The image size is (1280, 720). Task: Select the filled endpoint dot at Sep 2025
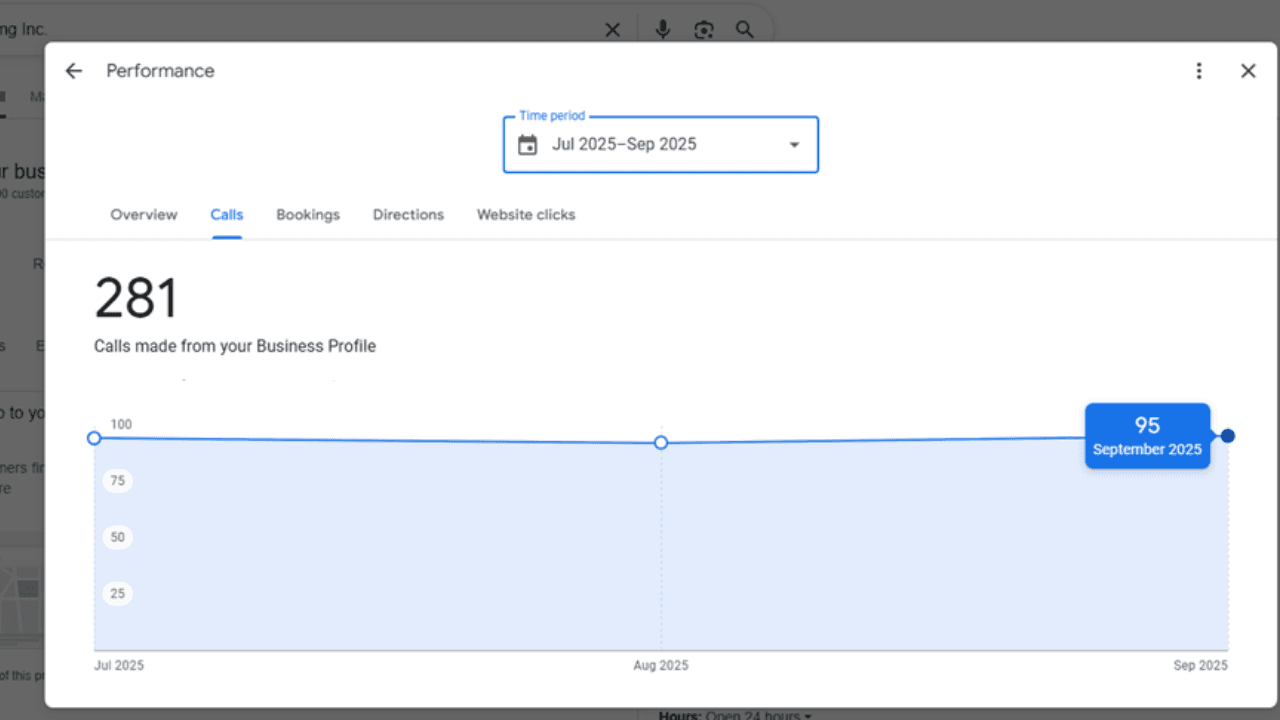[x=1227, y=435]
